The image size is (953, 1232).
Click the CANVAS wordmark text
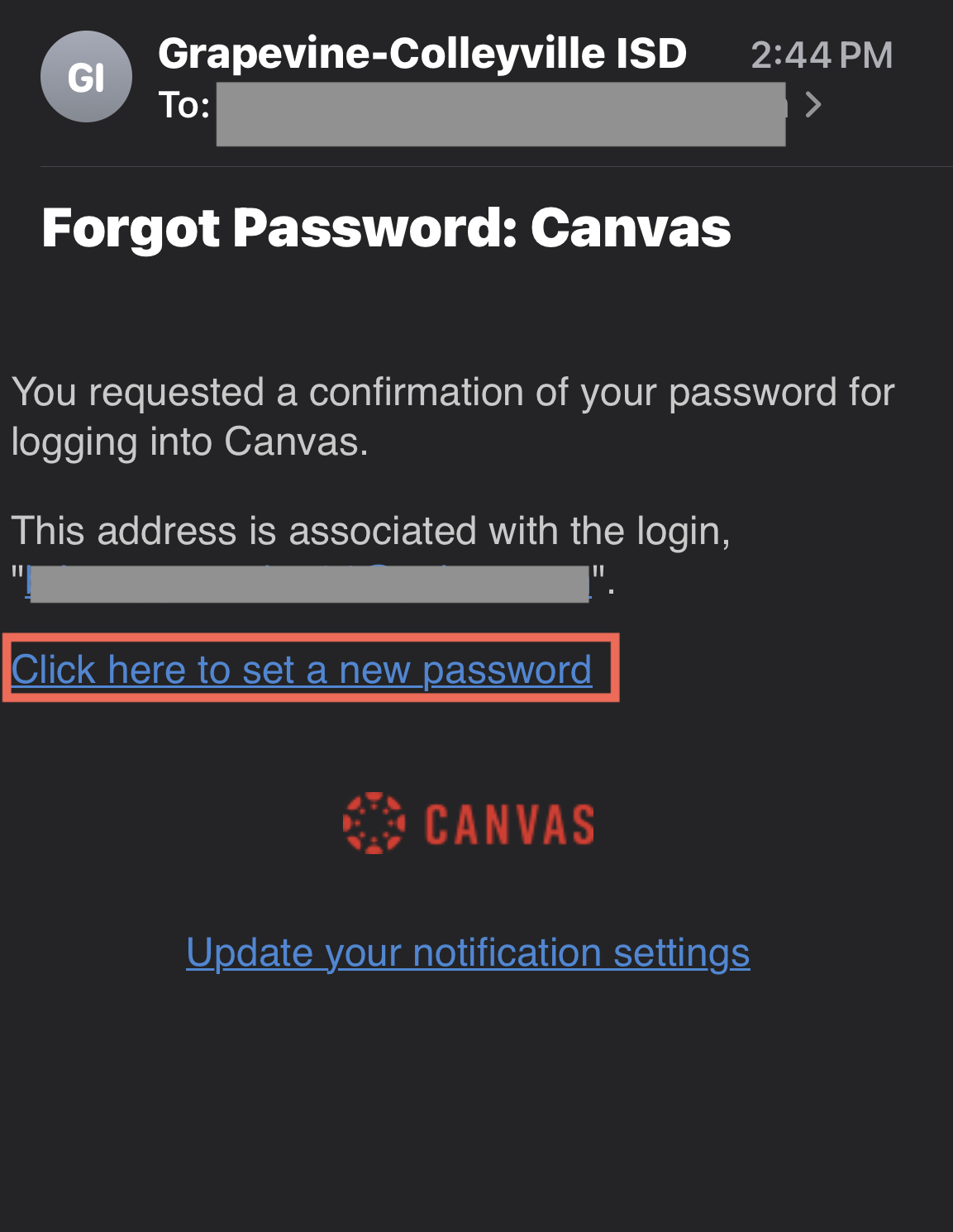[509, 824]
